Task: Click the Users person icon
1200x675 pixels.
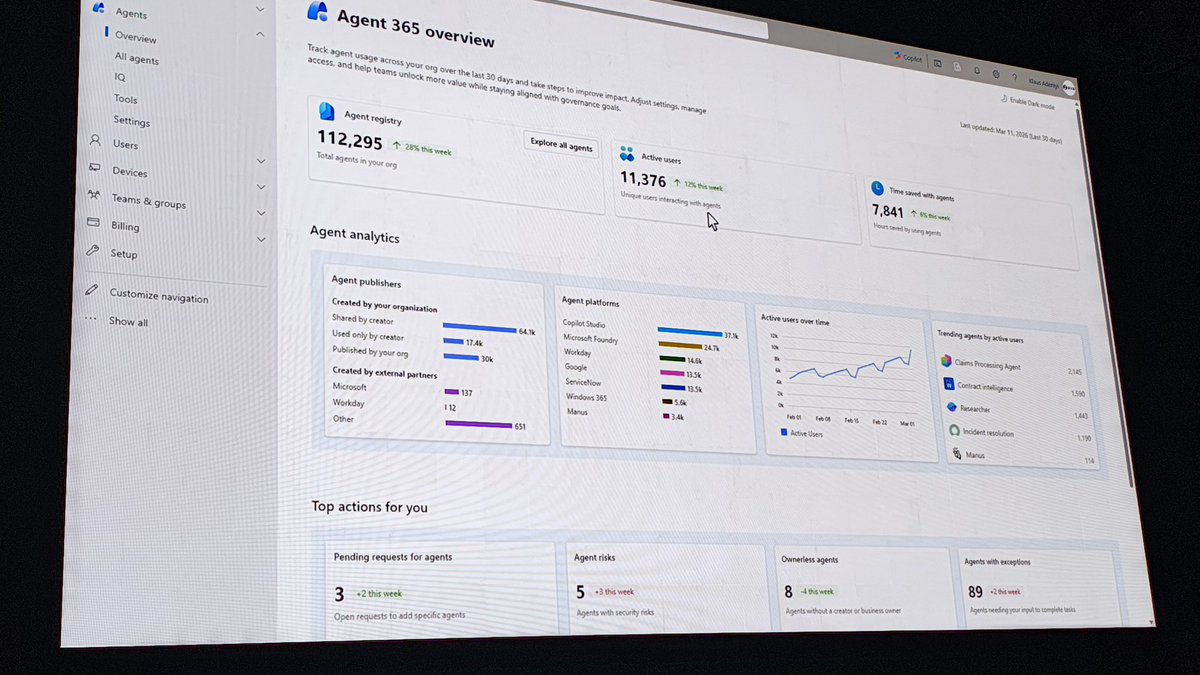Action: coord(95,142)
